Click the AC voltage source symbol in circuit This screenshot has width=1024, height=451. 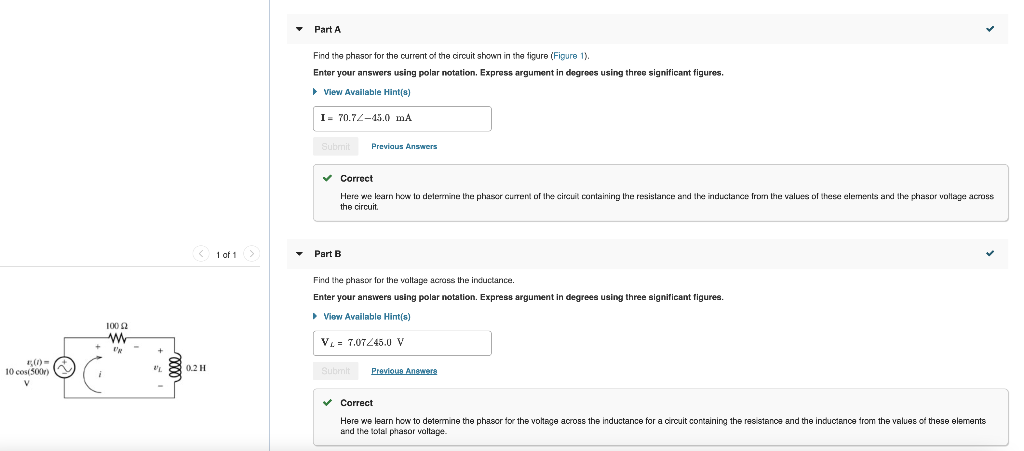click(x=66, y=368)
